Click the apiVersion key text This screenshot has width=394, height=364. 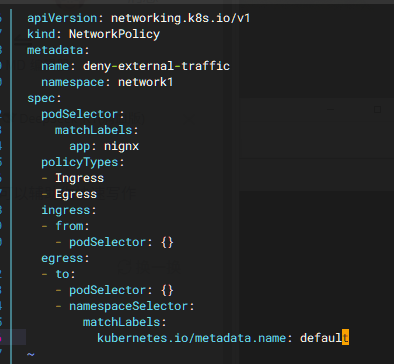(62, 18)
